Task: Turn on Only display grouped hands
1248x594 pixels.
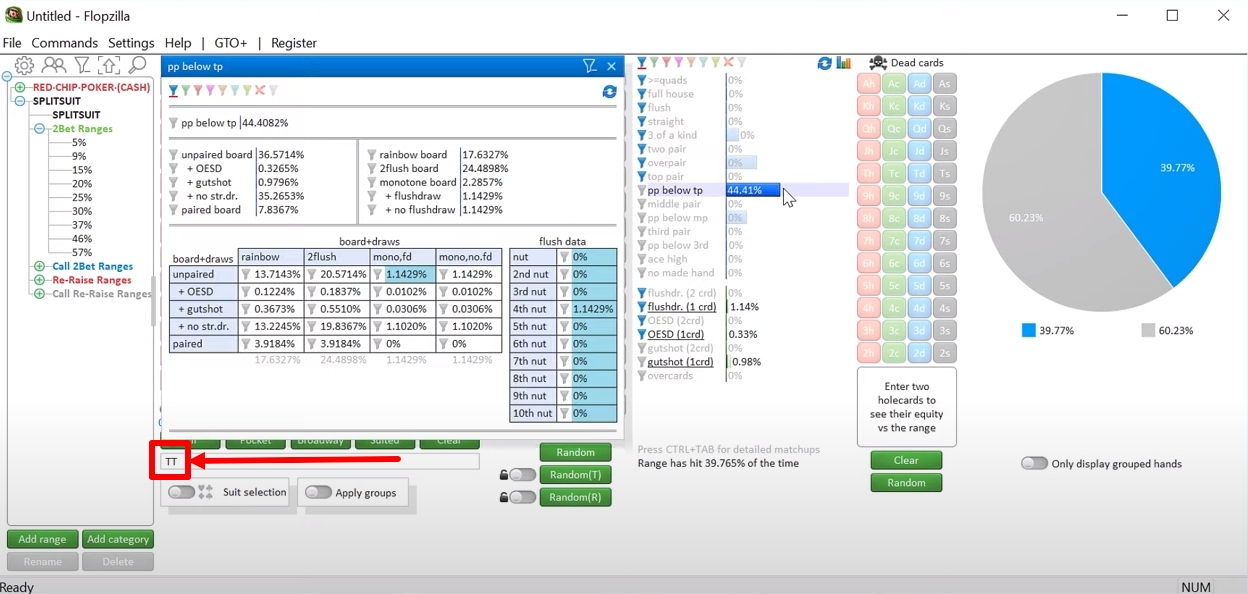Action: [1034, 463]
